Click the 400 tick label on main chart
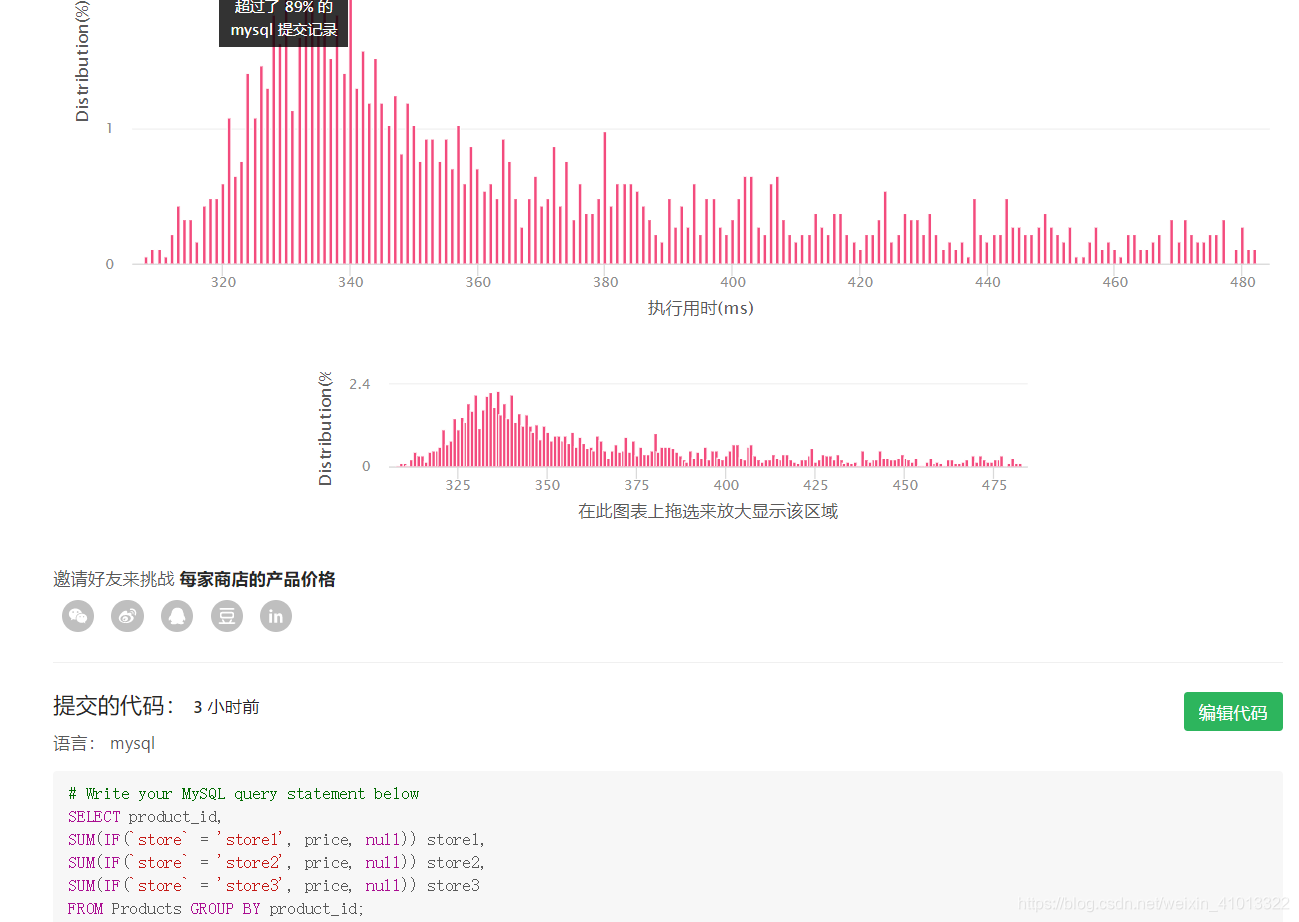Screen dimensions: 1299x922 (733, 282)
